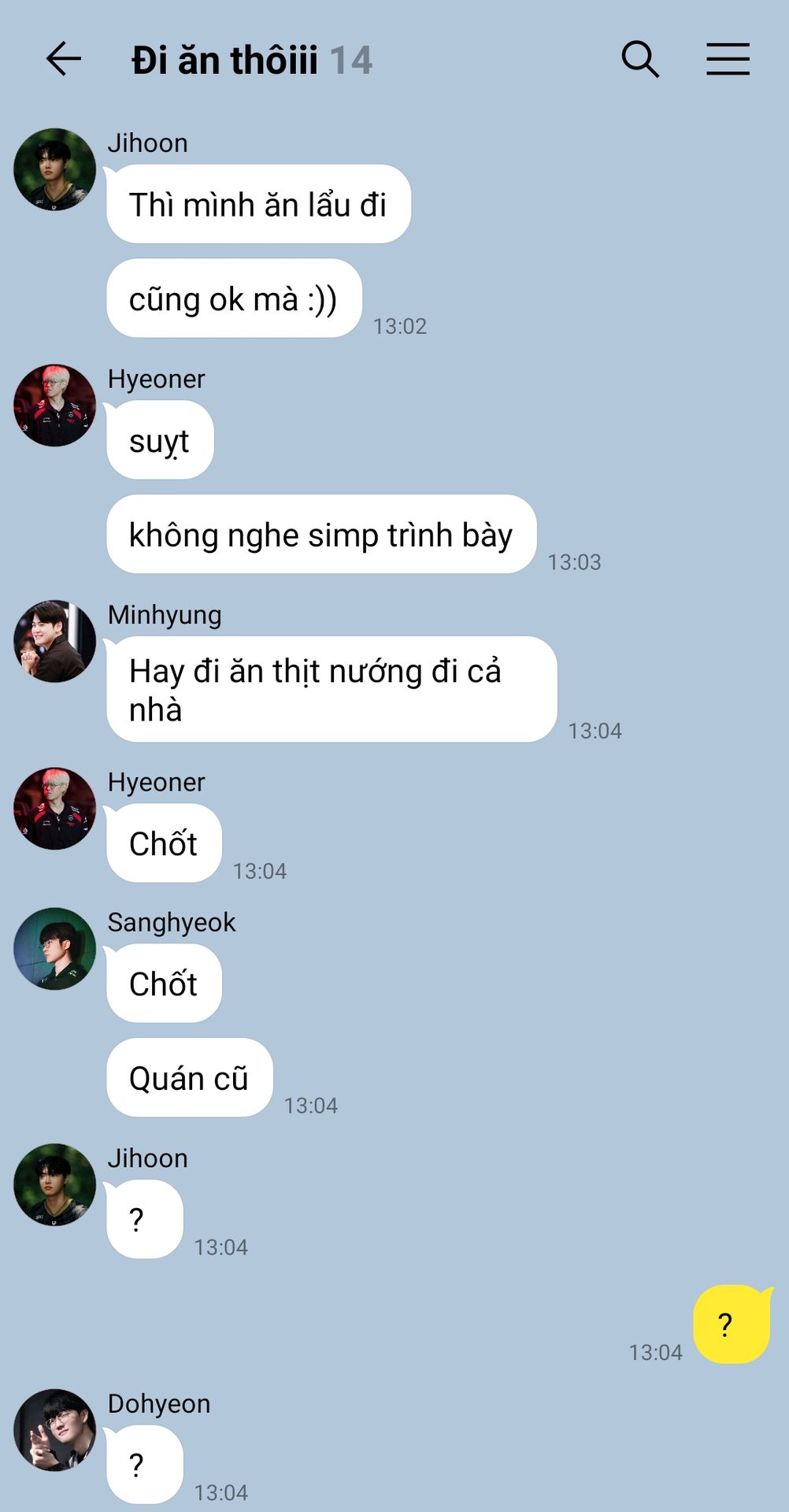Tap the back arrow icon

coord(64,59)
